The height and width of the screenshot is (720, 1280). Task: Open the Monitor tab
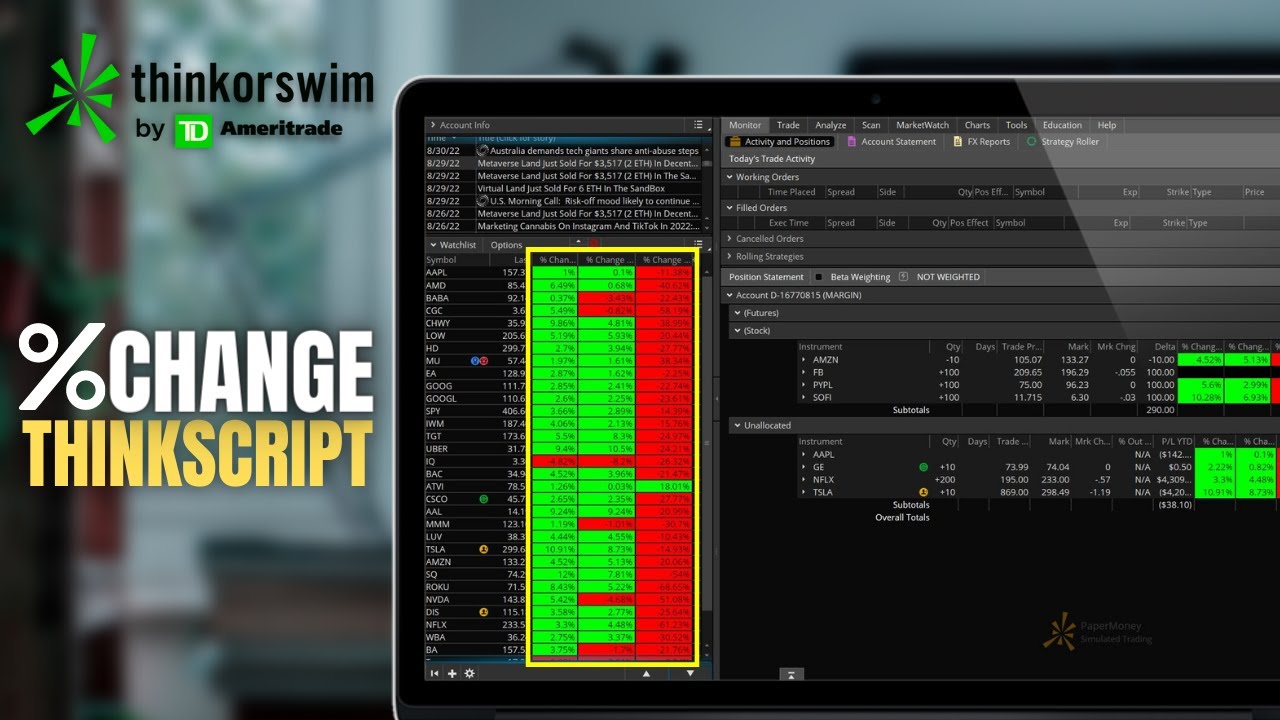tap(745, 125)
